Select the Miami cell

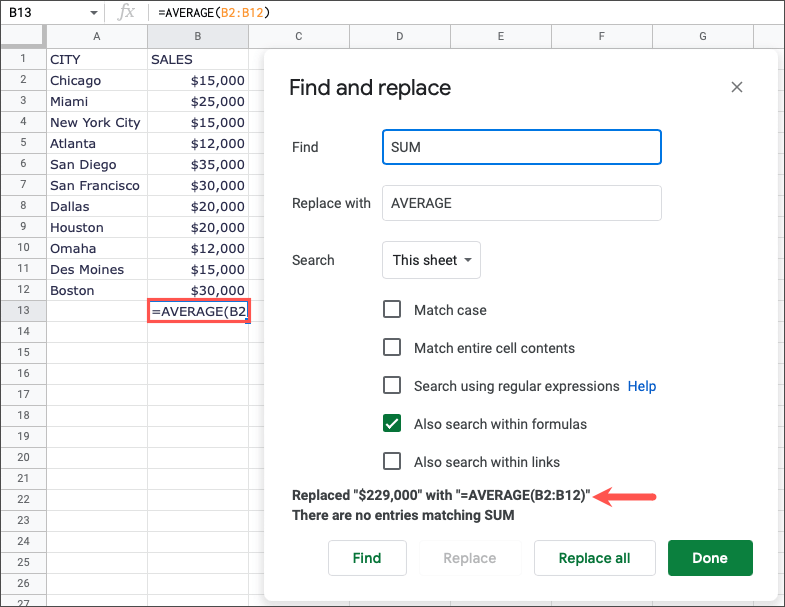(x=97, y=101)
